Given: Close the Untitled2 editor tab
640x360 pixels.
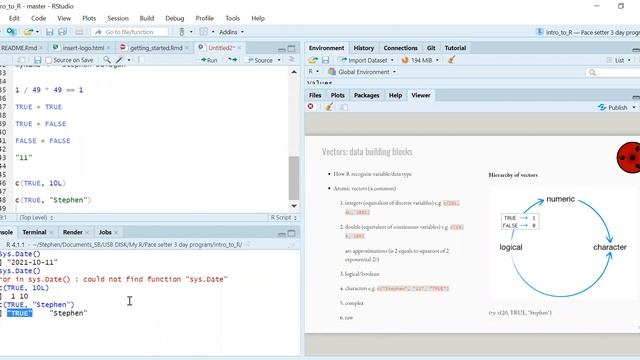Looking at the screenshot, I should pyautogui.click(x=239, y=48).
